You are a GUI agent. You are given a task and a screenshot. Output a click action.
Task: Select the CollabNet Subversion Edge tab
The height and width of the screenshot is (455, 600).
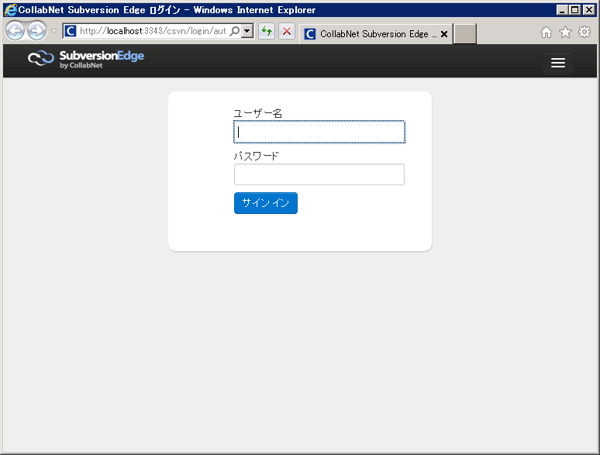(x=375, y=34)
